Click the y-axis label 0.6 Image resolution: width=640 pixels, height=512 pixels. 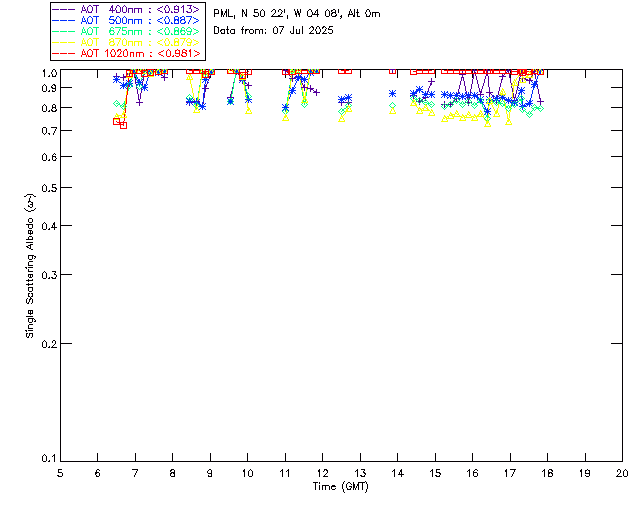(x=49, y=157)
